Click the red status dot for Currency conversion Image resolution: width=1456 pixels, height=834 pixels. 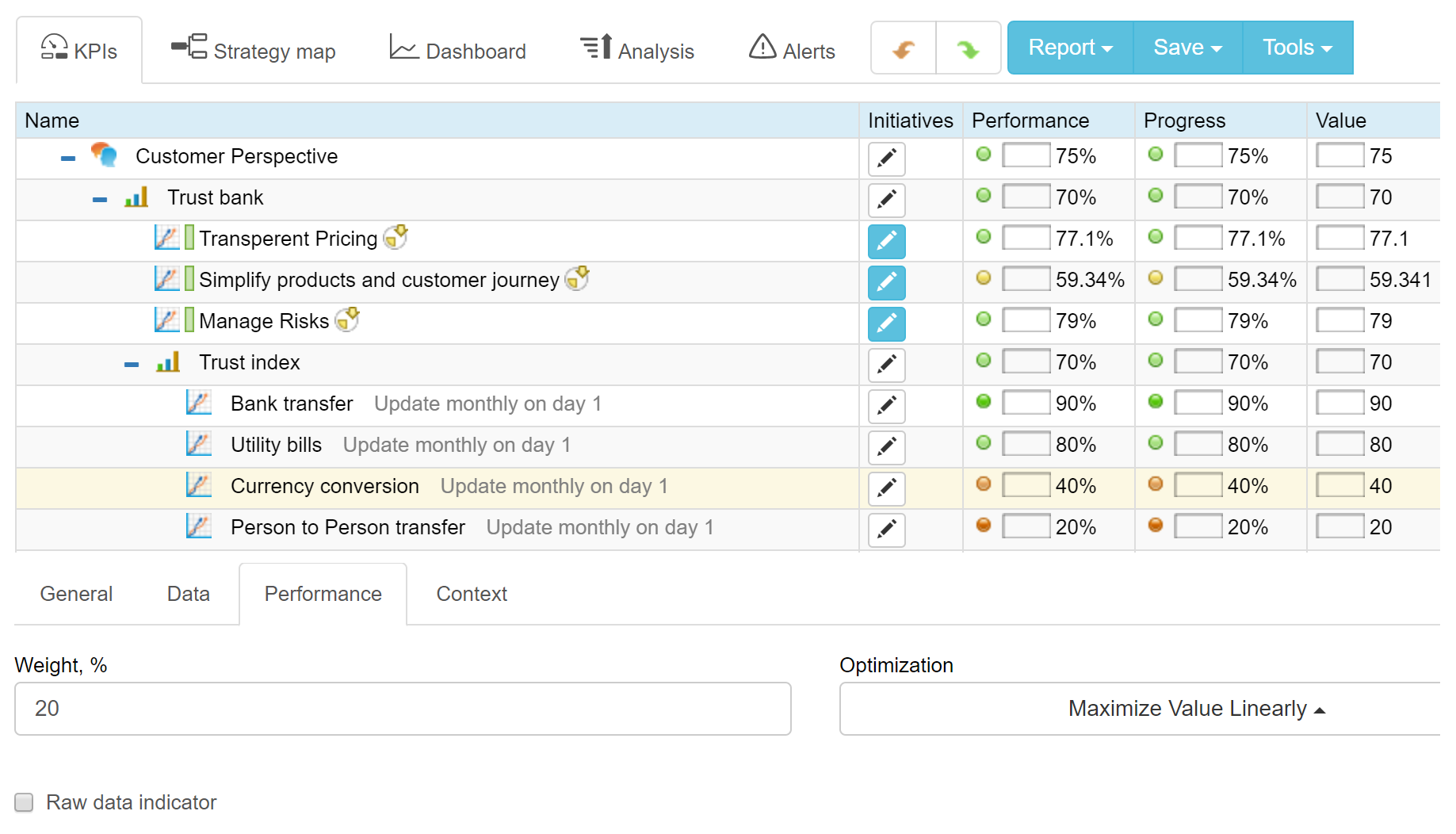tap(983, 484)
